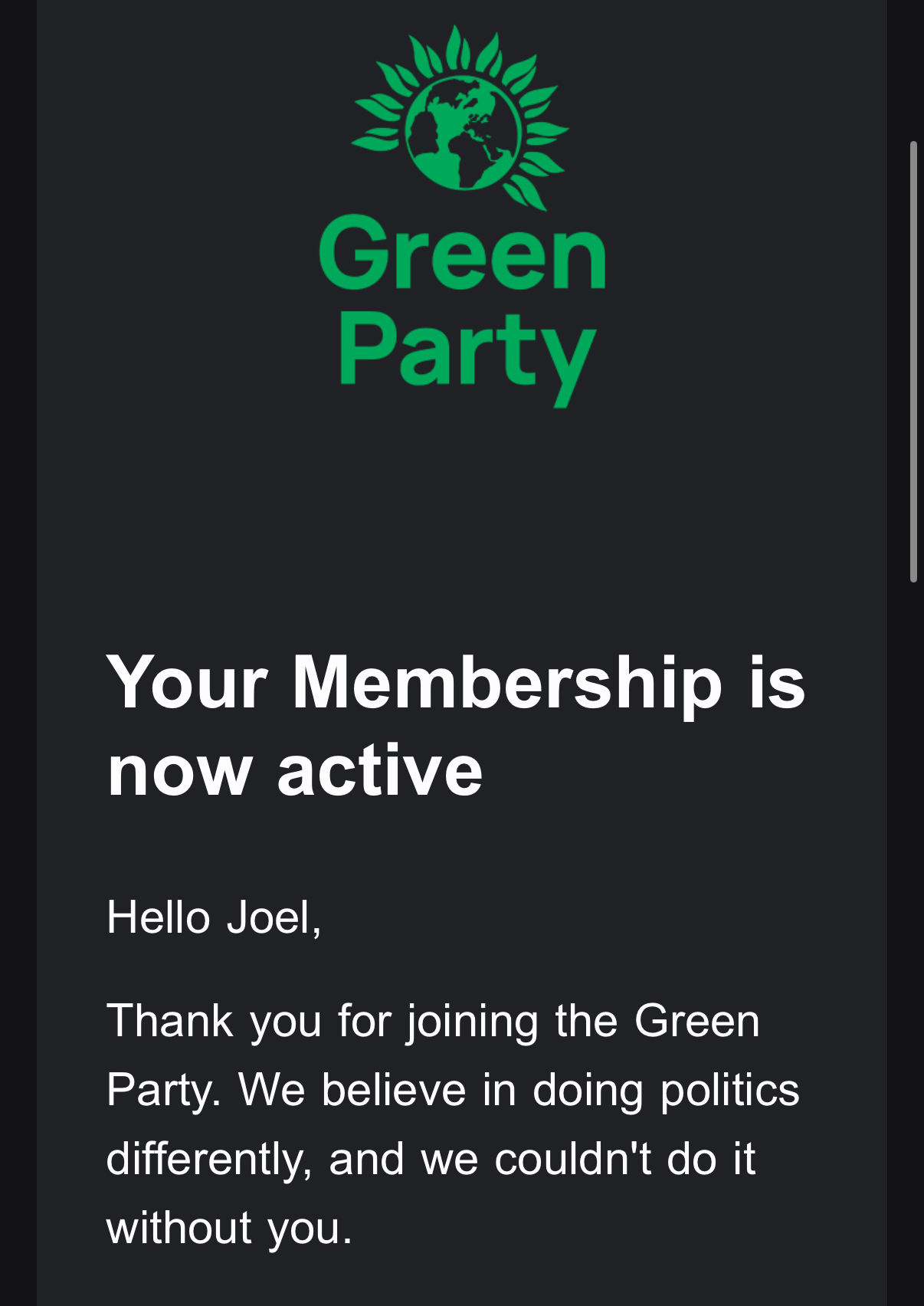Screen dimensions: 924x1306
Task: Click the word "believe" in the paragraph
Action: point(394,1089)
